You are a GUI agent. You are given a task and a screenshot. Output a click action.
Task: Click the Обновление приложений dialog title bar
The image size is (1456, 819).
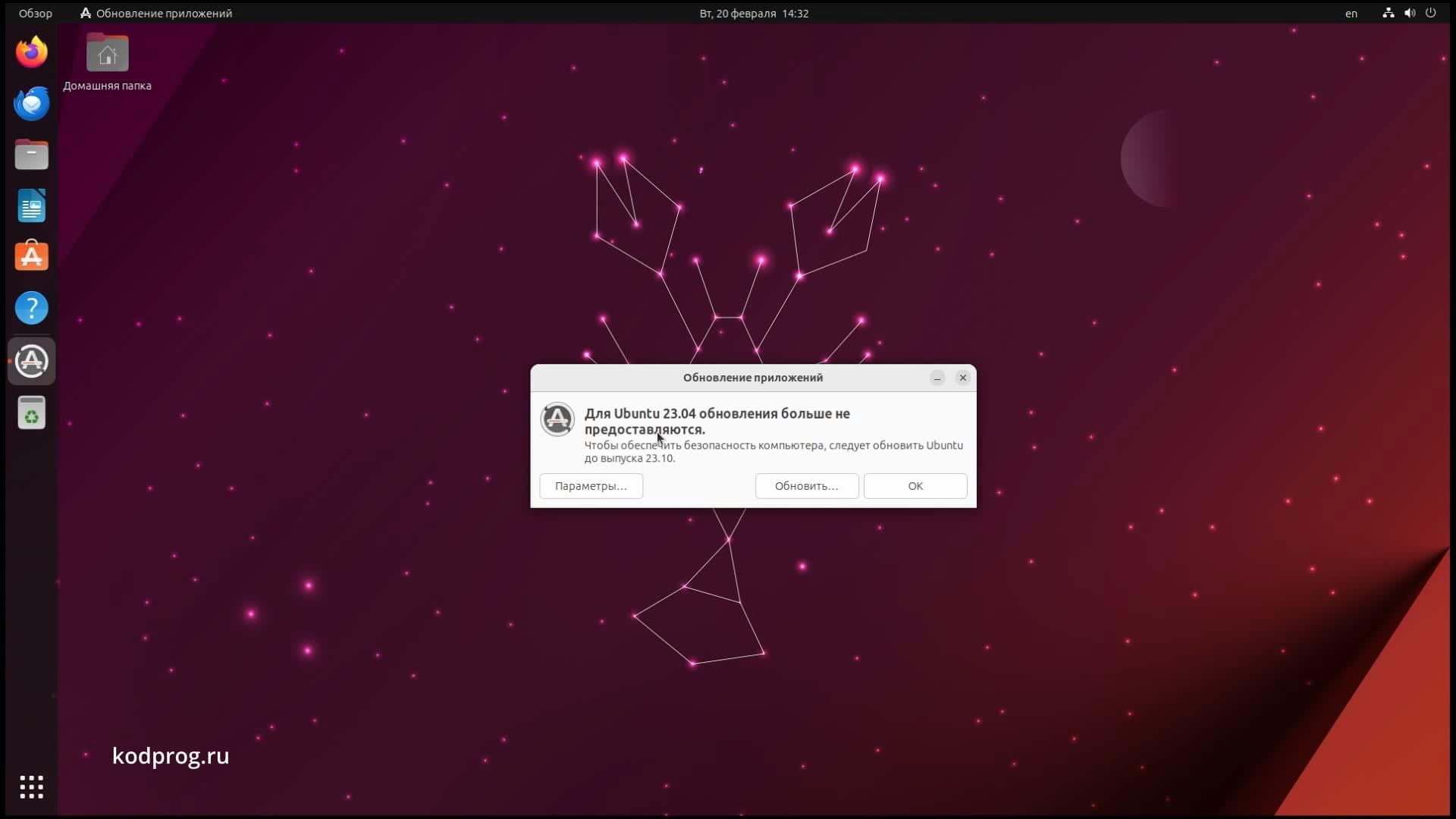[753, 378]
